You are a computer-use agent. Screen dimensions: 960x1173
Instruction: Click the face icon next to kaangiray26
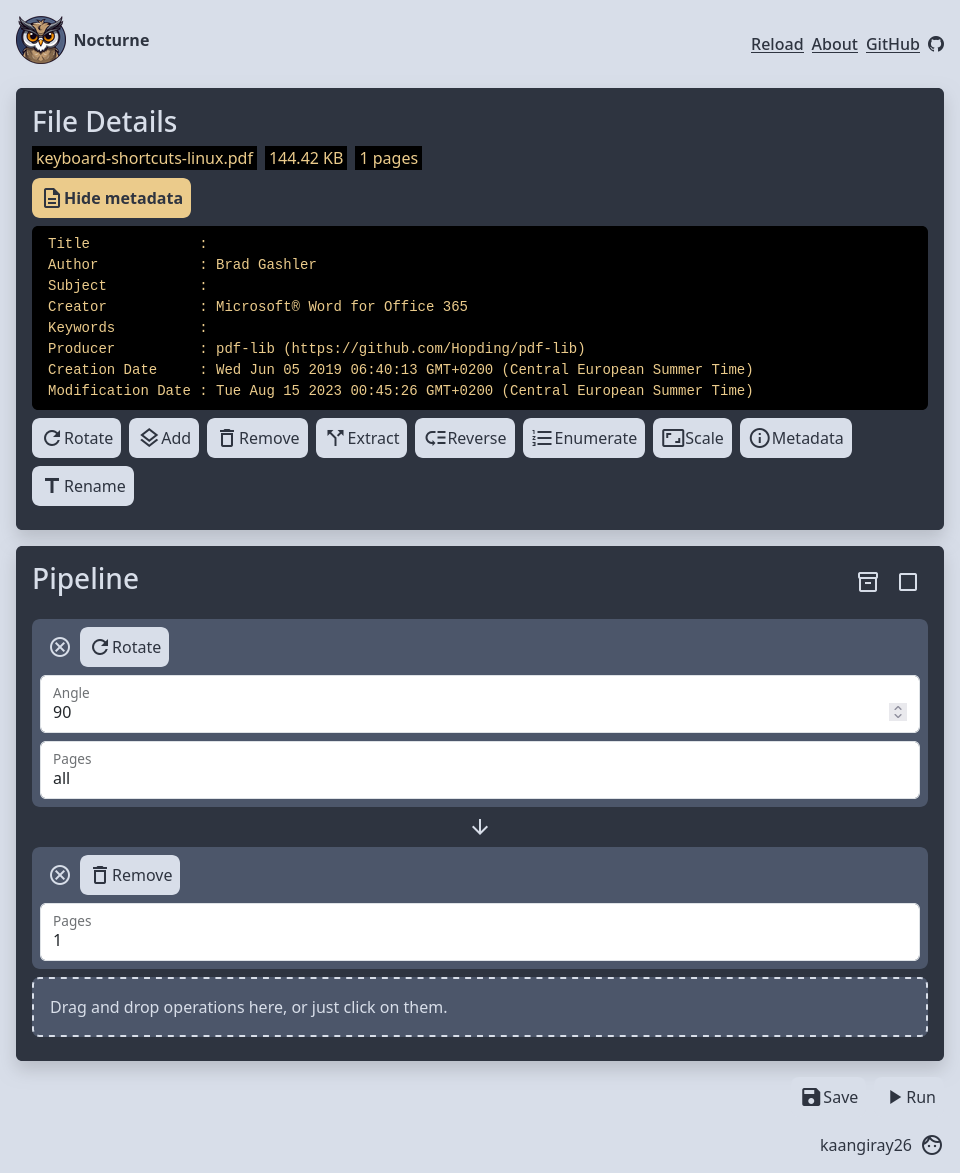click(x=932, y=1145)
